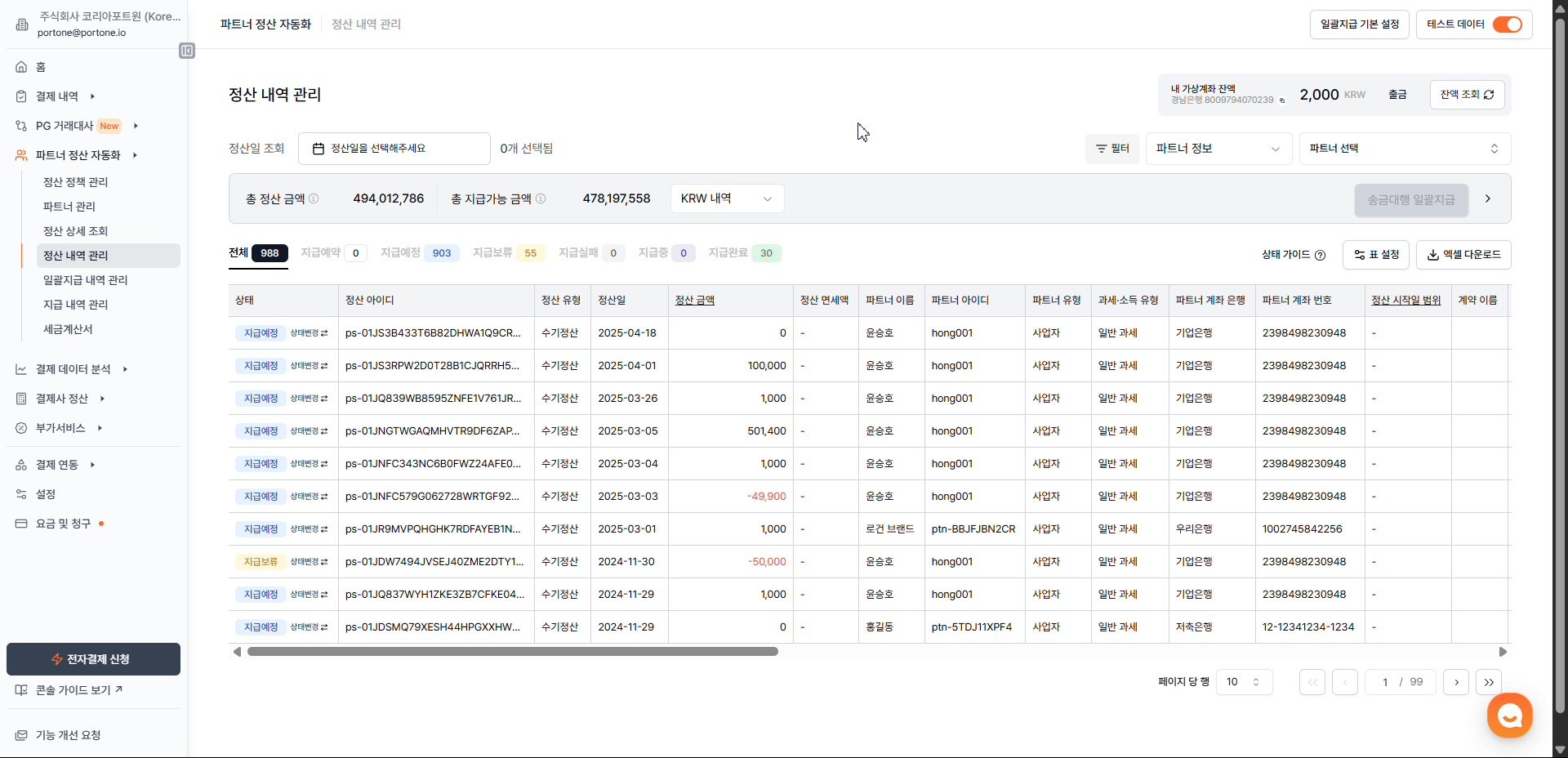Click the 표 설정 button
Viewport: 1568px width, 758px height.
(1376, 255)
